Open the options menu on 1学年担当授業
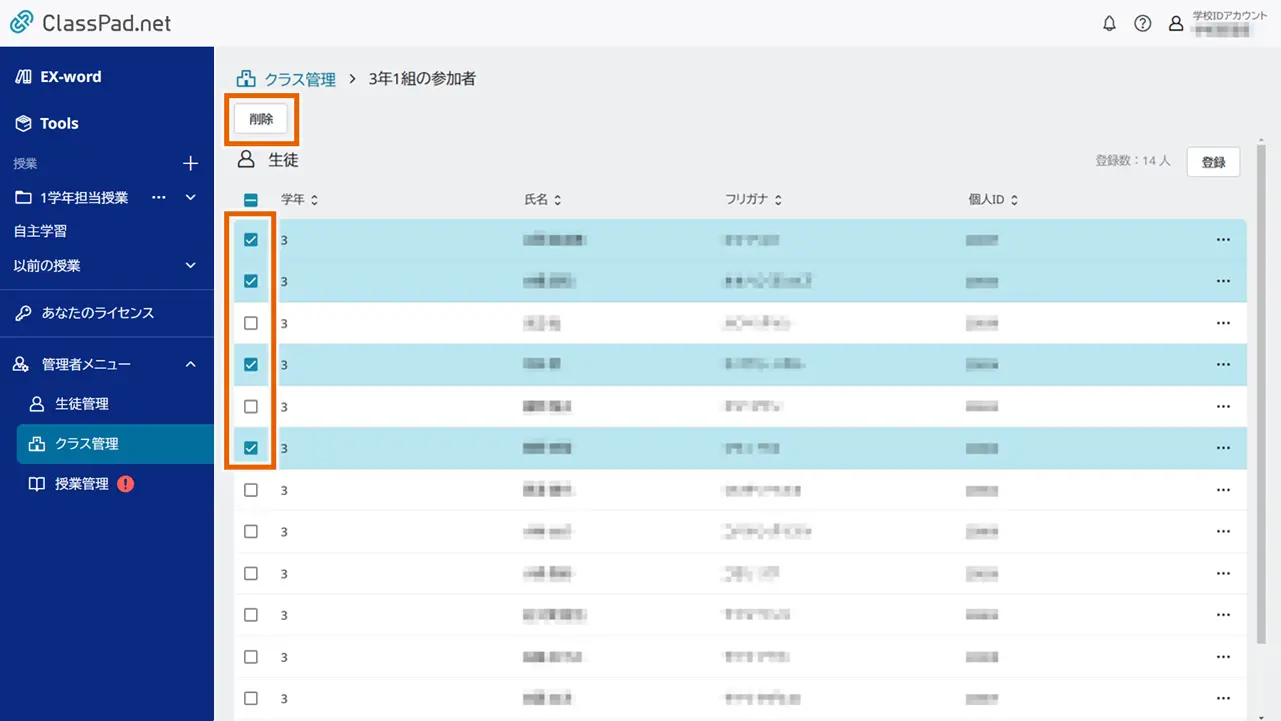 [158, 197]
